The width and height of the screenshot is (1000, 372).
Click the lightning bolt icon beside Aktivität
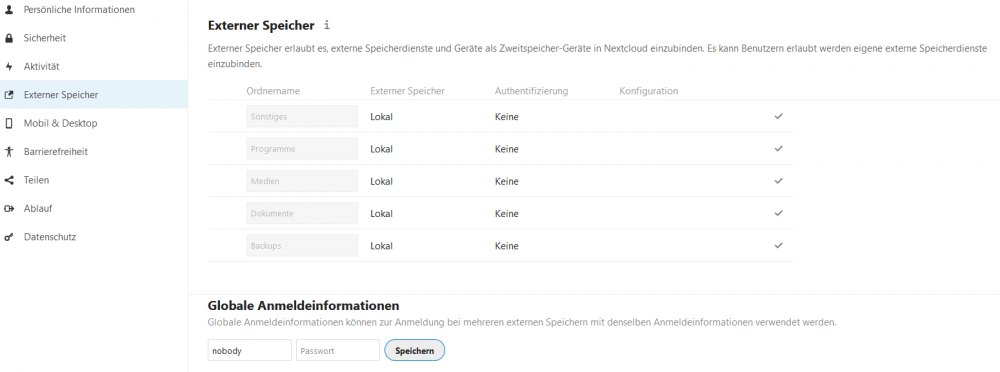pos(9,66)
